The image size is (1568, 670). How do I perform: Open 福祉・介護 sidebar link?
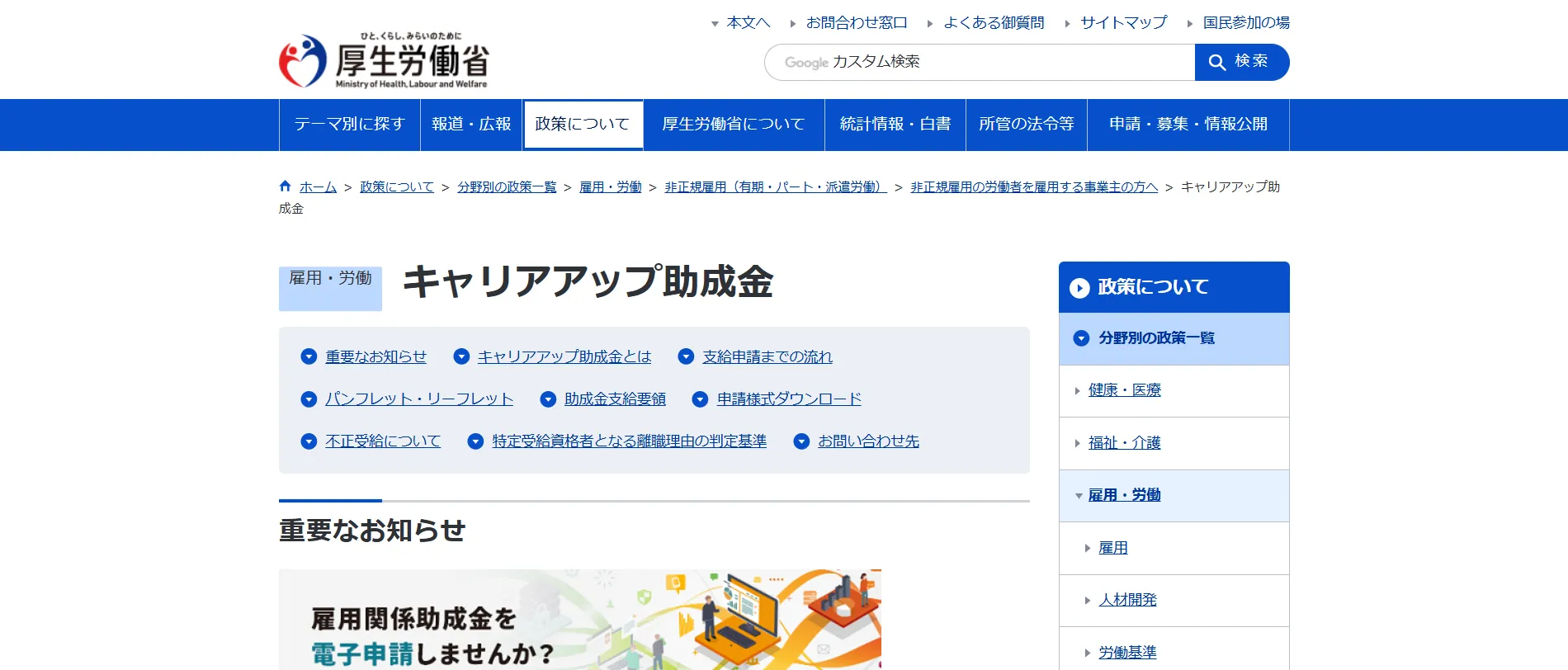tap(1124, 443)
